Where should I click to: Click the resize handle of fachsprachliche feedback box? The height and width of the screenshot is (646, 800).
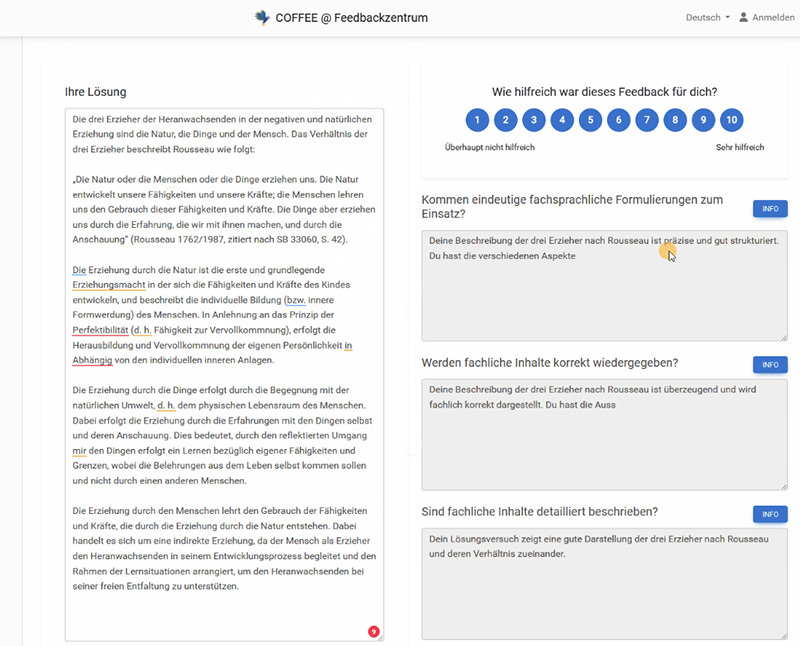pos(784,337)
